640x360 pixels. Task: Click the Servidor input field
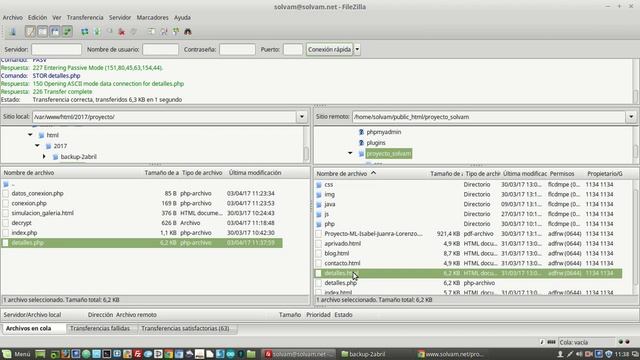56,49
